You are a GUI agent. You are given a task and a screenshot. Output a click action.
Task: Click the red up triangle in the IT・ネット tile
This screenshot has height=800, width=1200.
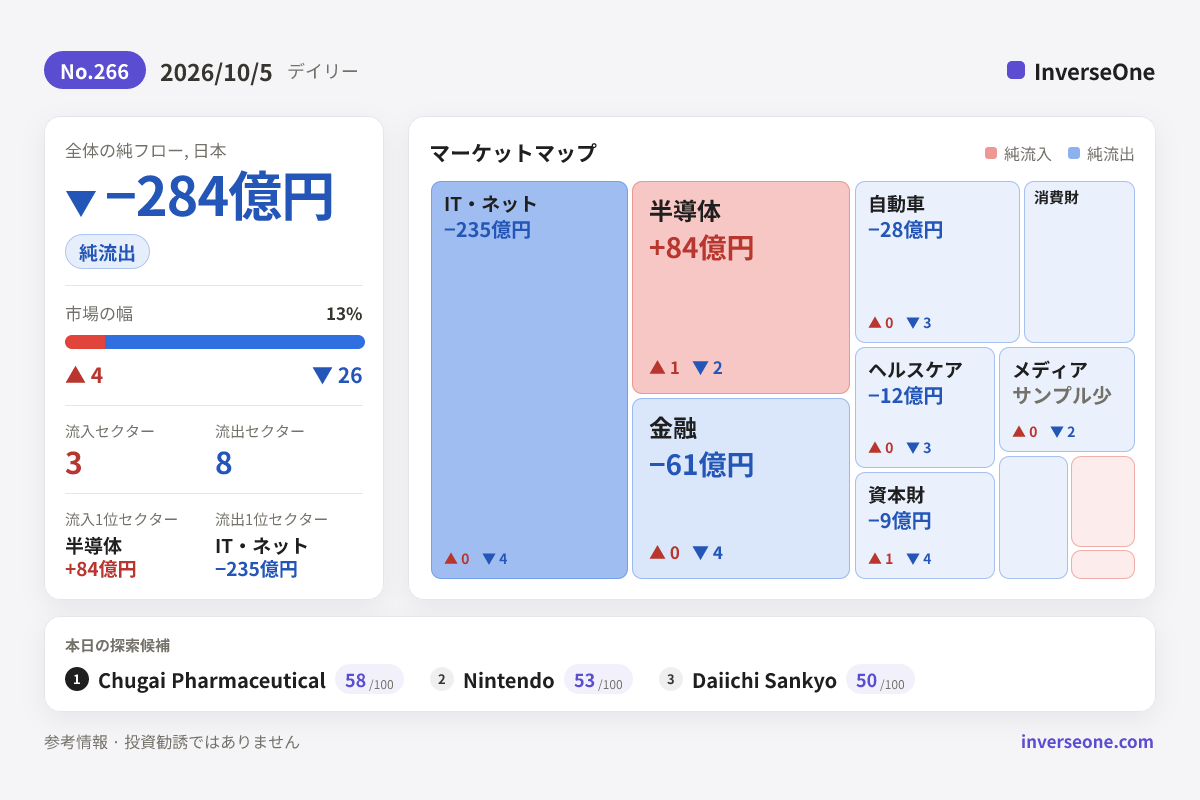451,558
